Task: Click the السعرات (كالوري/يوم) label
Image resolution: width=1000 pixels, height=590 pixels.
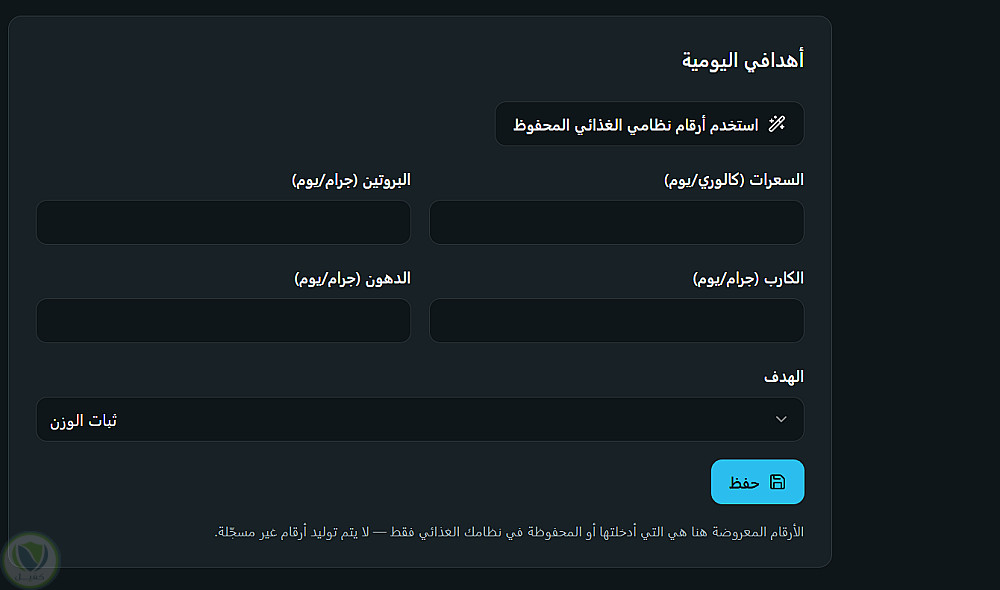Action: [x=733, y=181]
